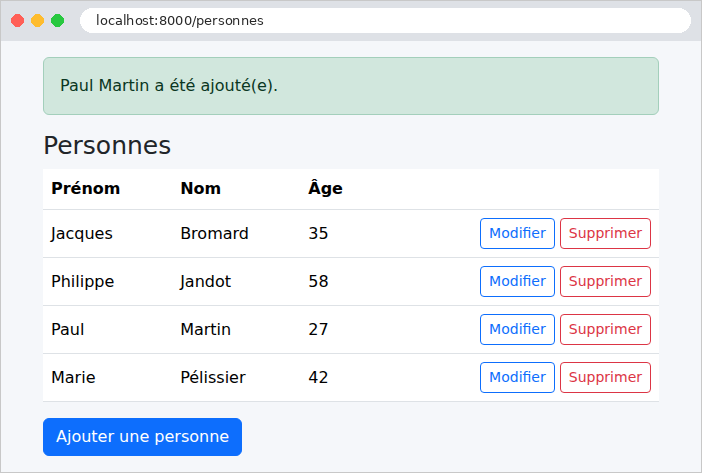Supprimer the Marie Pélissier row
The image size is (702, 473).
[x=605, y=377]
